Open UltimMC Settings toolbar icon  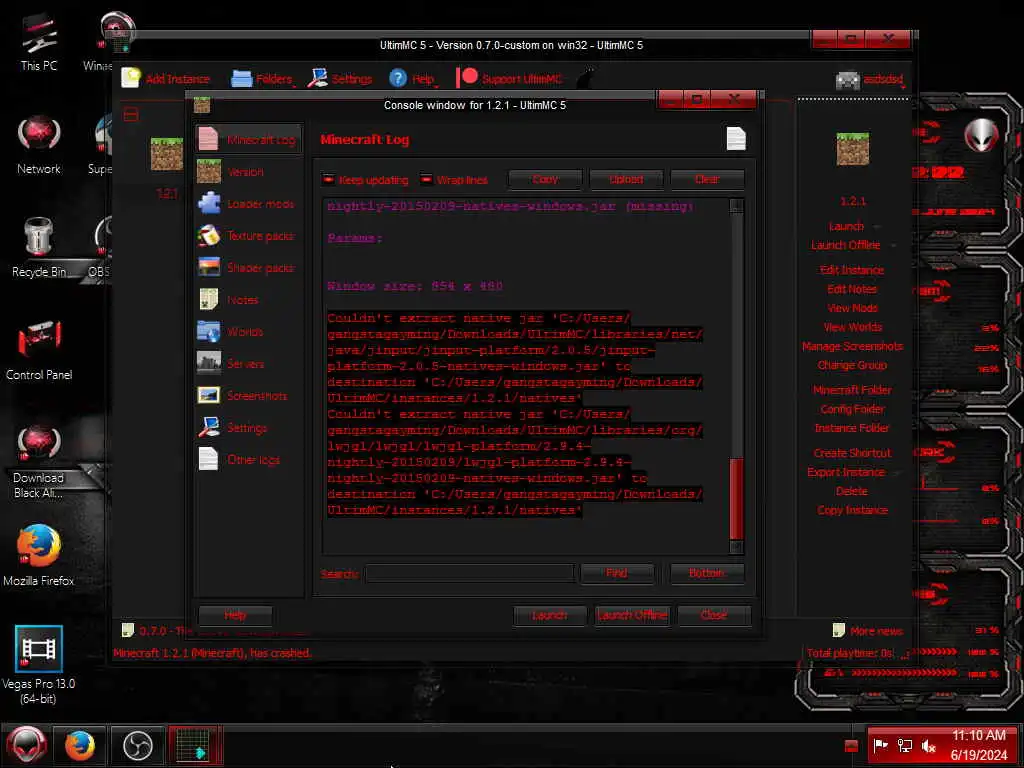(317, 78)
